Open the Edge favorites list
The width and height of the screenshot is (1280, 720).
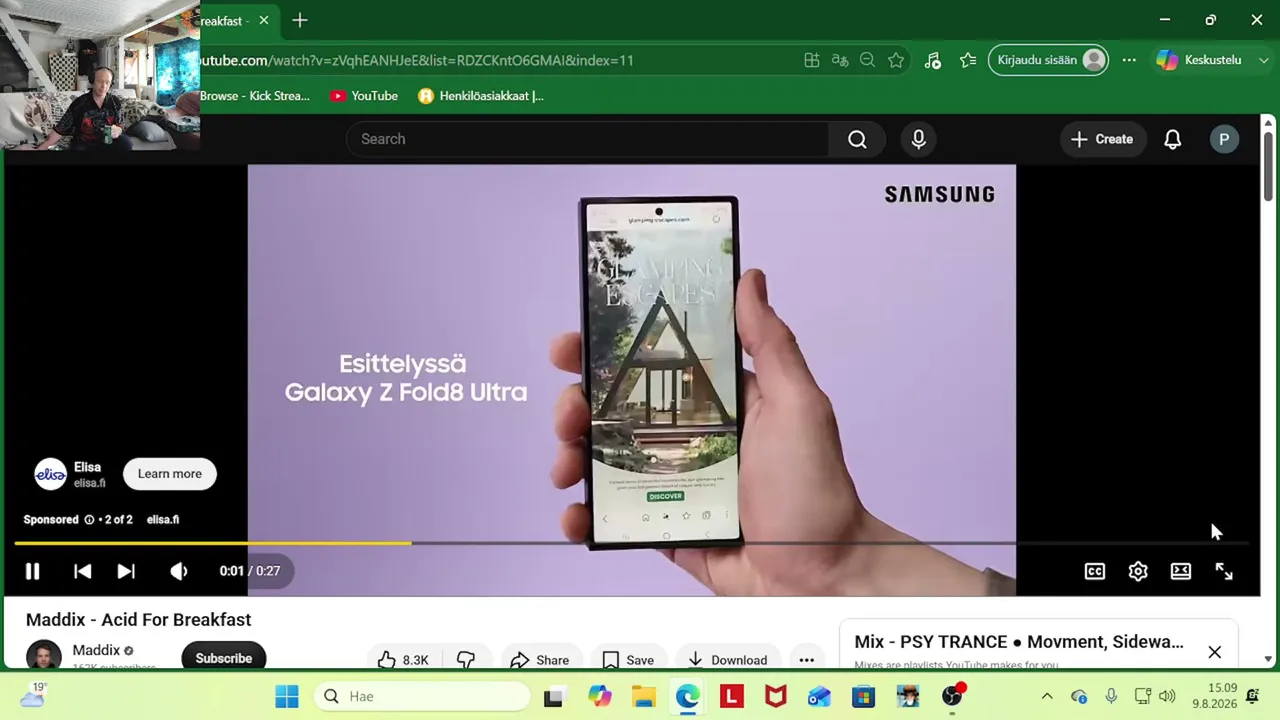point(968,60)
